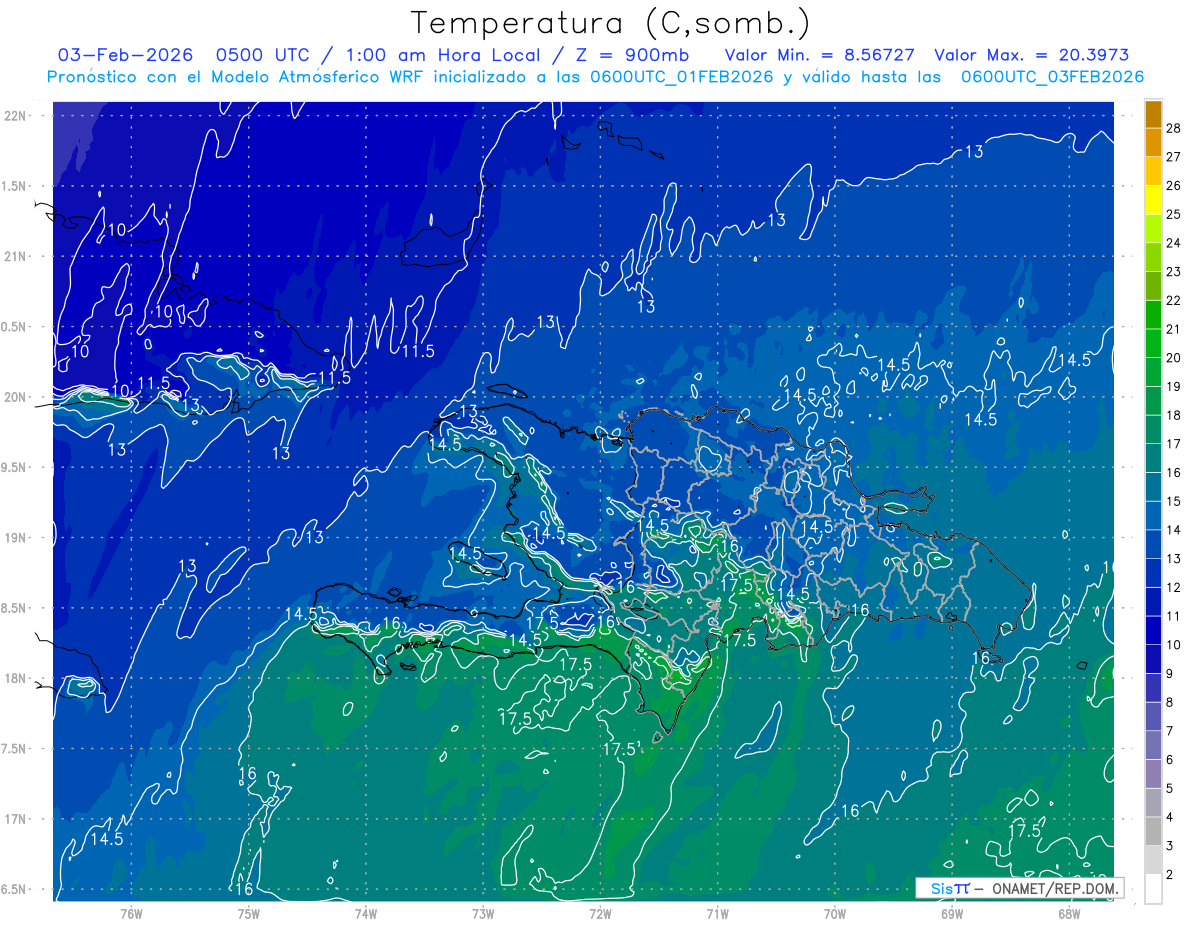Click the "22N" latitude axis label
The height and width of the screenshot is (927, 1200).
tap(17, 116)
